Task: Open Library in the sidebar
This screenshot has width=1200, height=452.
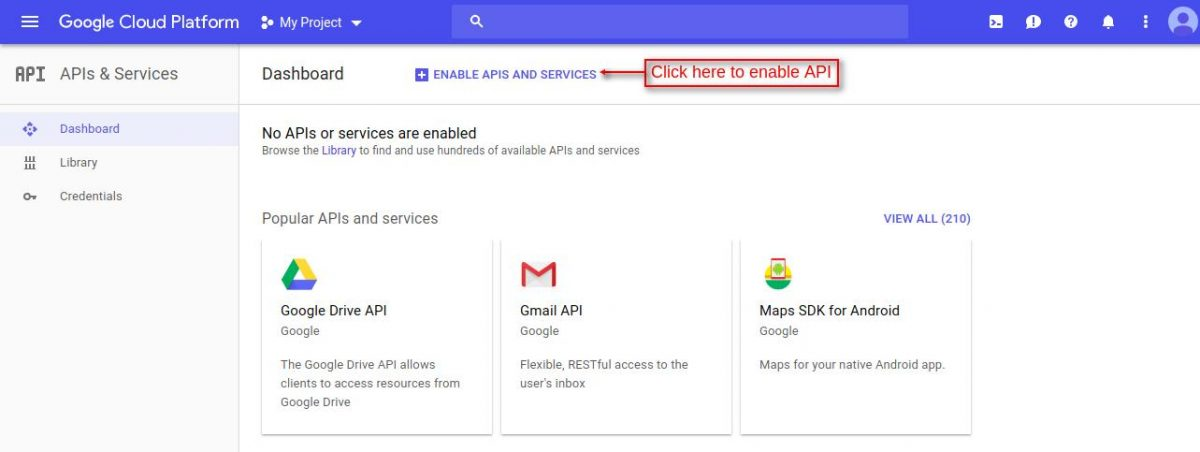Action: coord(78,163)
